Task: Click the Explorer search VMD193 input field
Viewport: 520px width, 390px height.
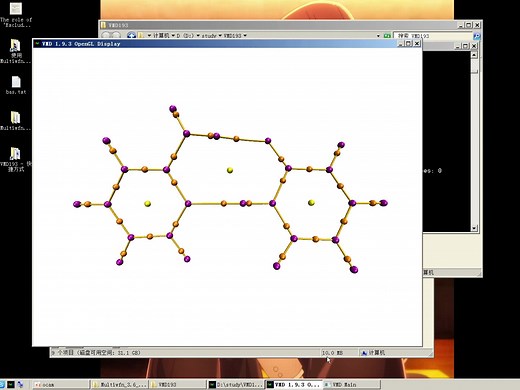Action: point(433,36)
